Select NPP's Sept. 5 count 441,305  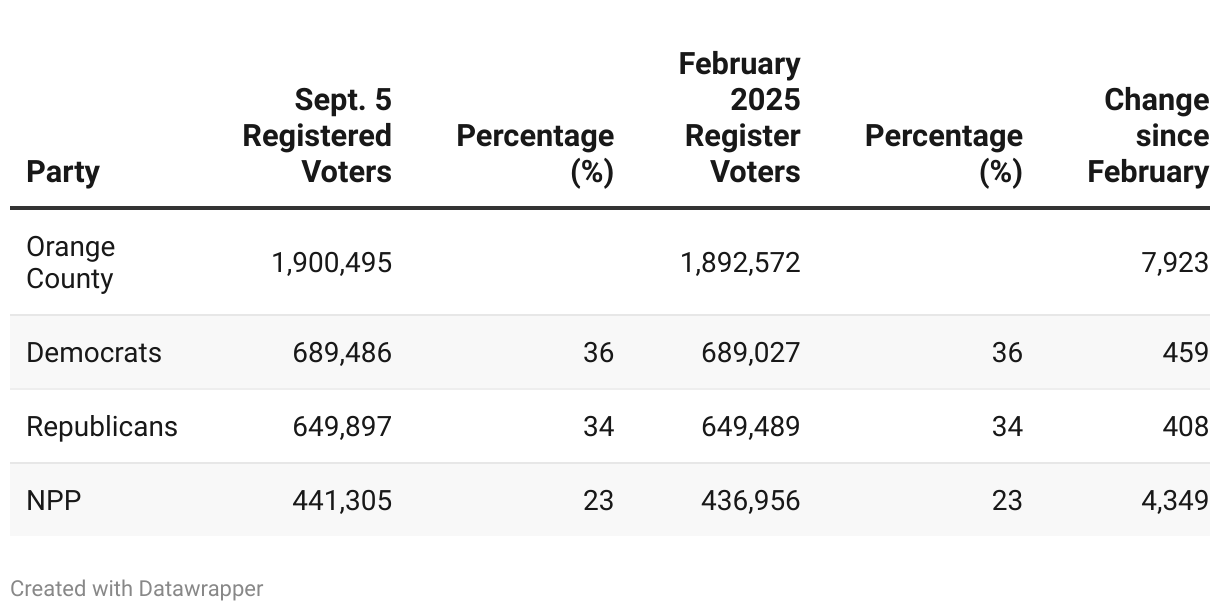coord(342,500)
